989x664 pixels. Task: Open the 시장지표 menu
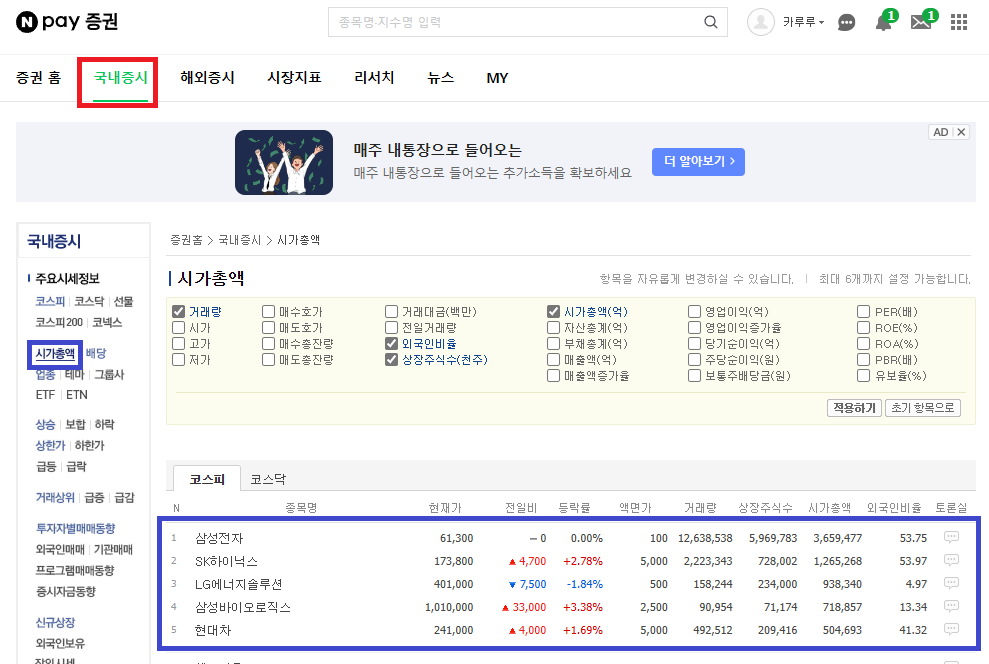pos(295,78)
